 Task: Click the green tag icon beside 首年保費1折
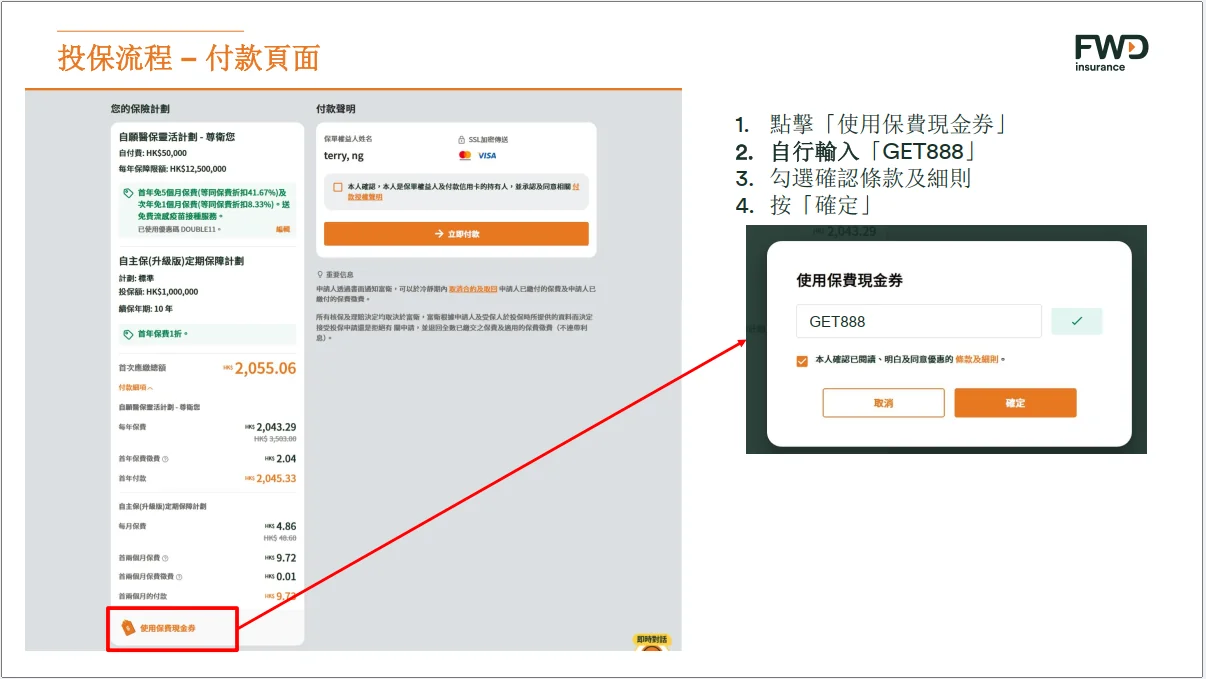click(x=128, y=334)
